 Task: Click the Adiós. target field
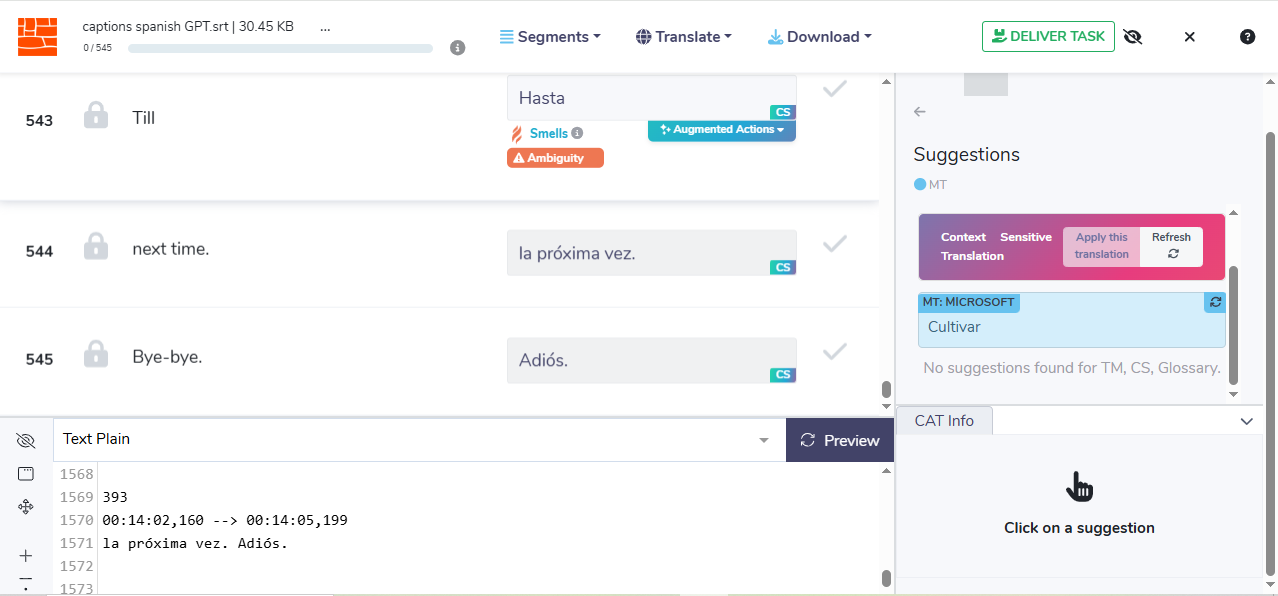coord(652,360)
